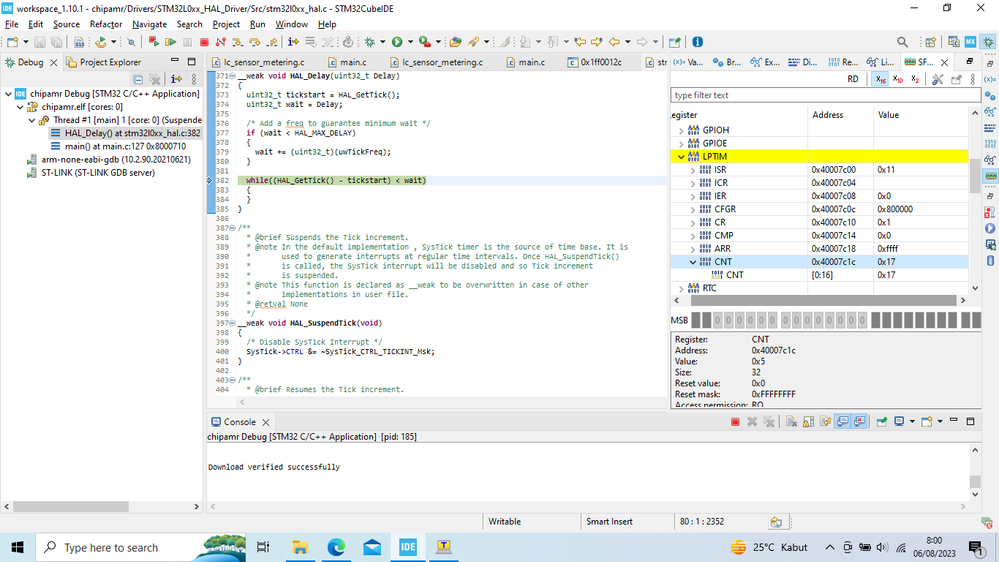Click the search magnifier icon in toolbar
The width and height of the screenshot is (999, 562).
[x=902, y=42]
